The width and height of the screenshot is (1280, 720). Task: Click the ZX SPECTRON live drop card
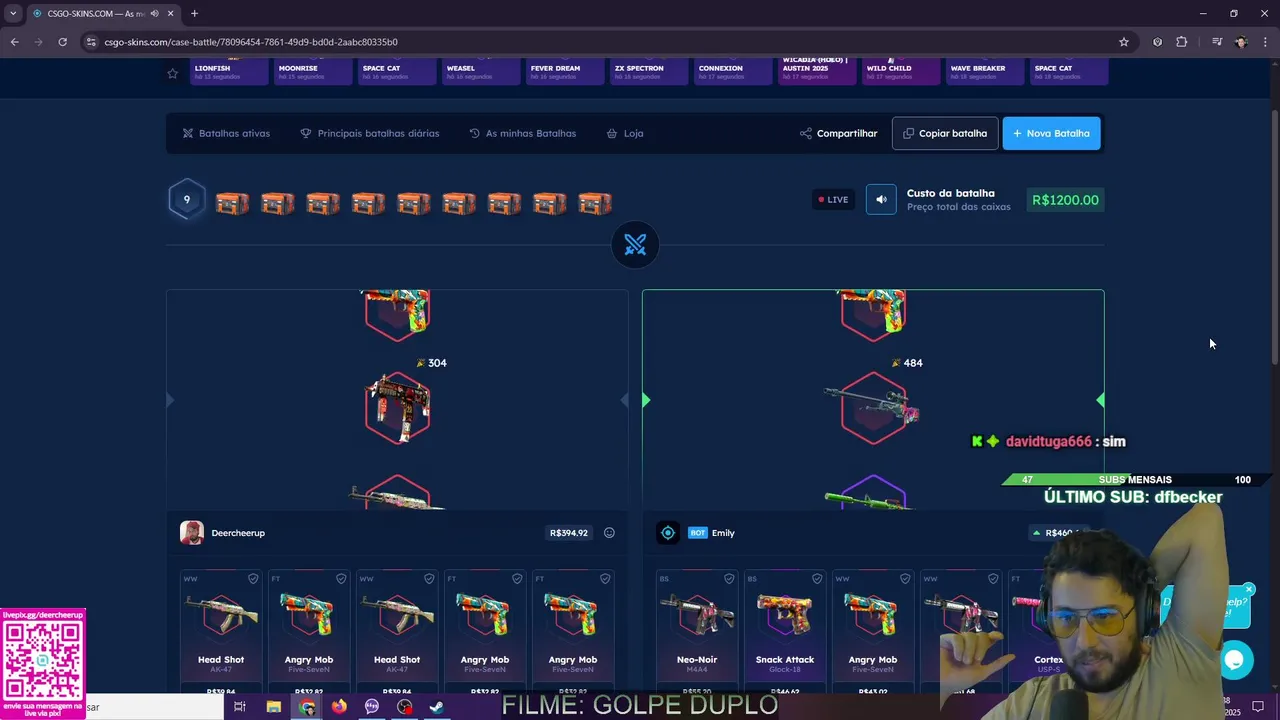pyautogui.click(x=649, y=71)
